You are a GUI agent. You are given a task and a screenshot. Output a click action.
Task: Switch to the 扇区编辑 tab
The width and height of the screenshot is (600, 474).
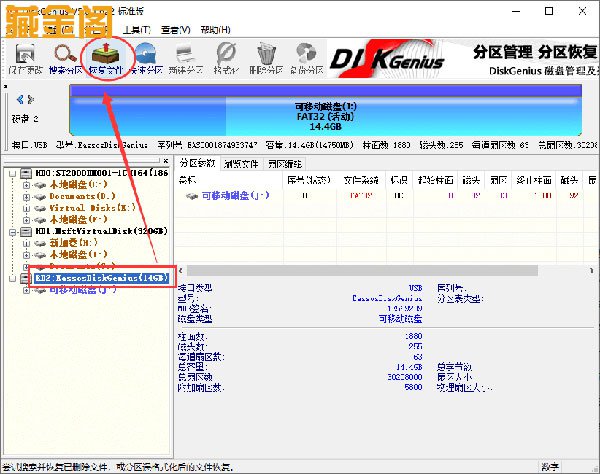coord(285,164)
